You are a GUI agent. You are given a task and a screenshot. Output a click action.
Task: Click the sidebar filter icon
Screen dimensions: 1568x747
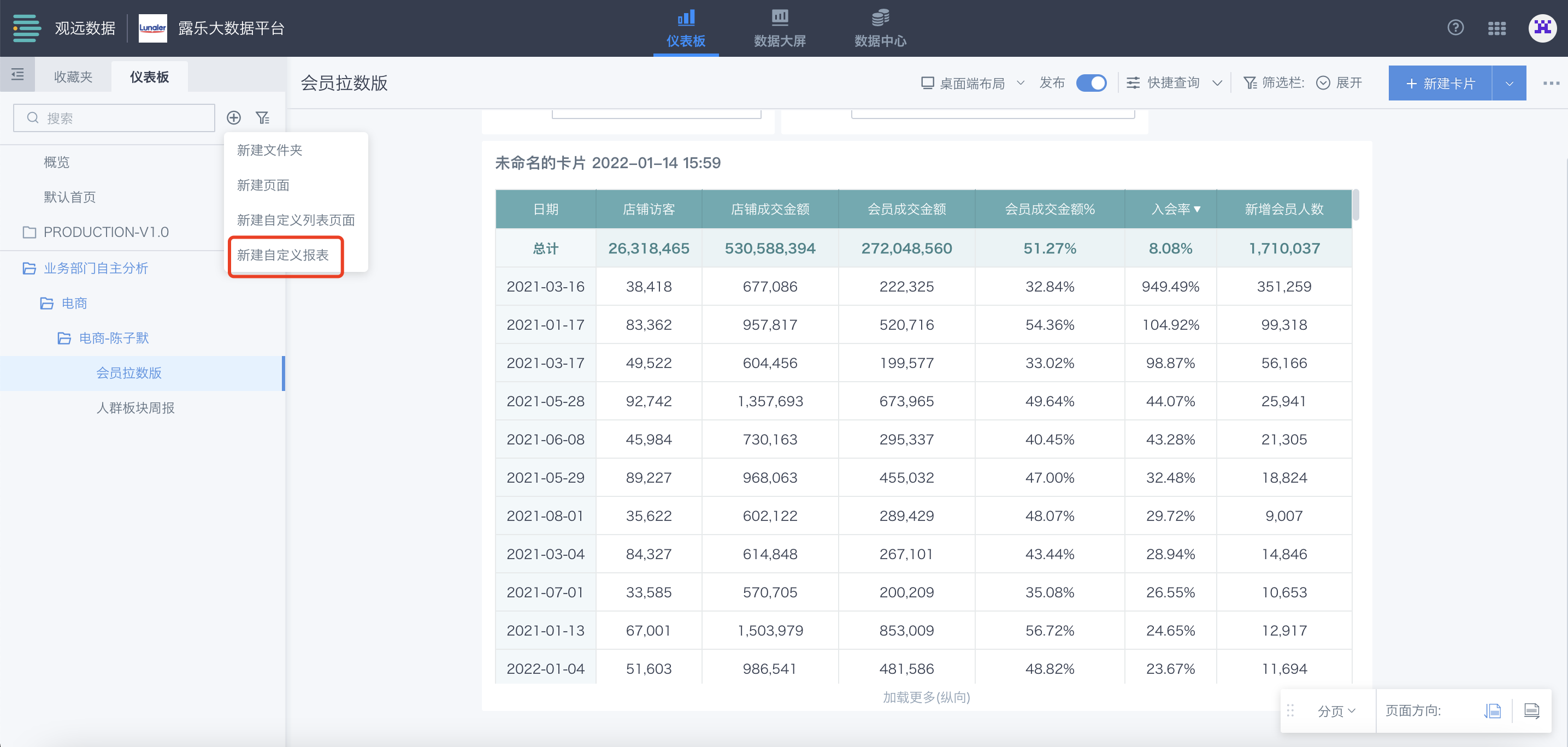point(262,117)
